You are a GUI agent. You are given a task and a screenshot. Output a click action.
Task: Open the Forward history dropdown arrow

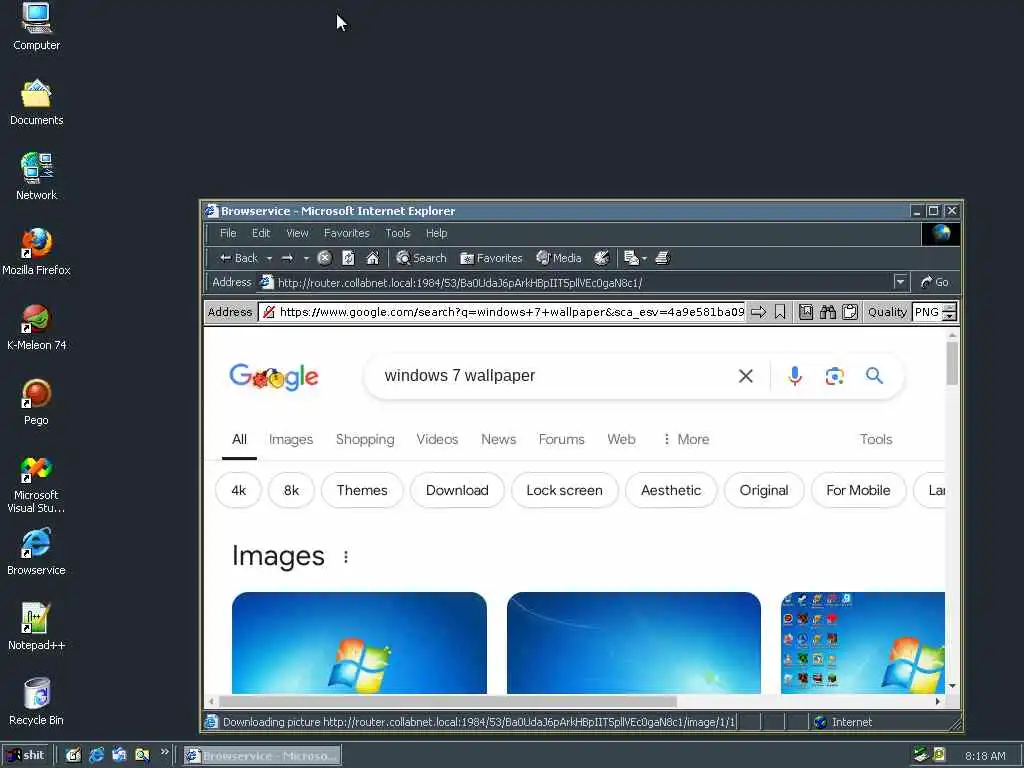click(x=306, y=259)
